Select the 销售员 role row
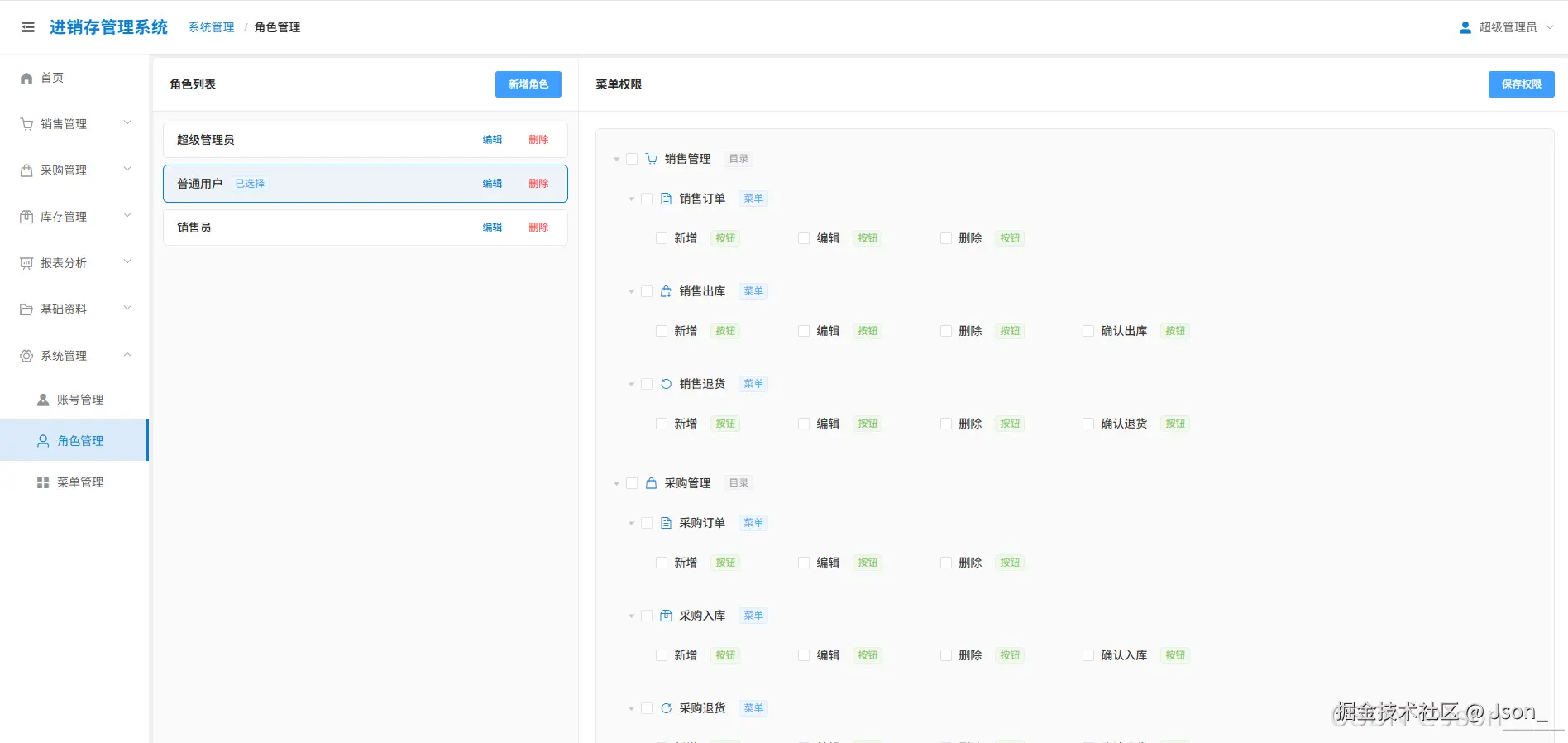Viewport: 1568px width, 743px height. click(366, 228)
